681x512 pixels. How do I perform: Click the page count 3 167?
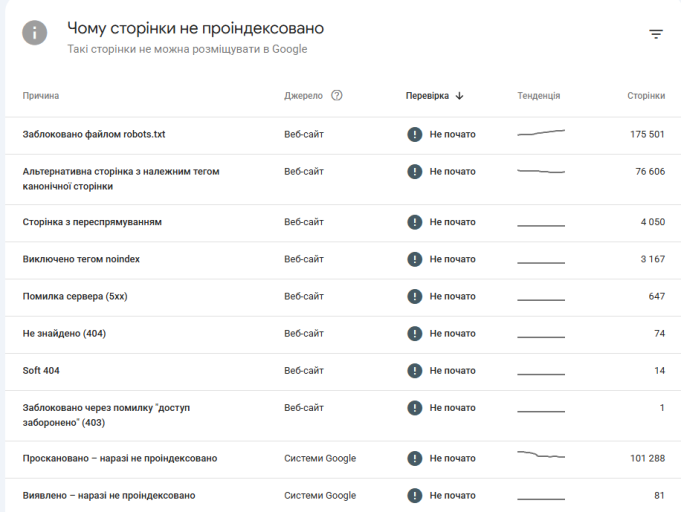tap(653, 259)
